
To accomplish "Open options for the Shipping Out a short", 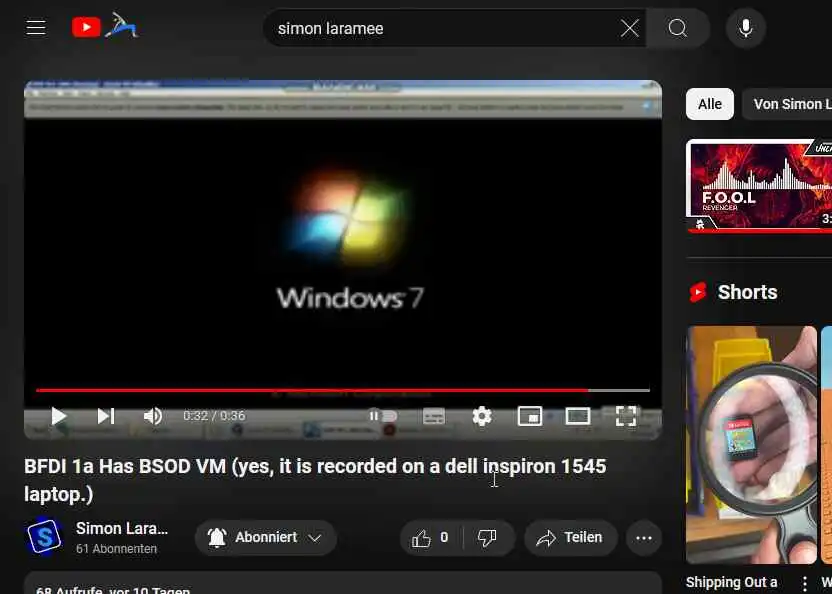I will 805,583.
